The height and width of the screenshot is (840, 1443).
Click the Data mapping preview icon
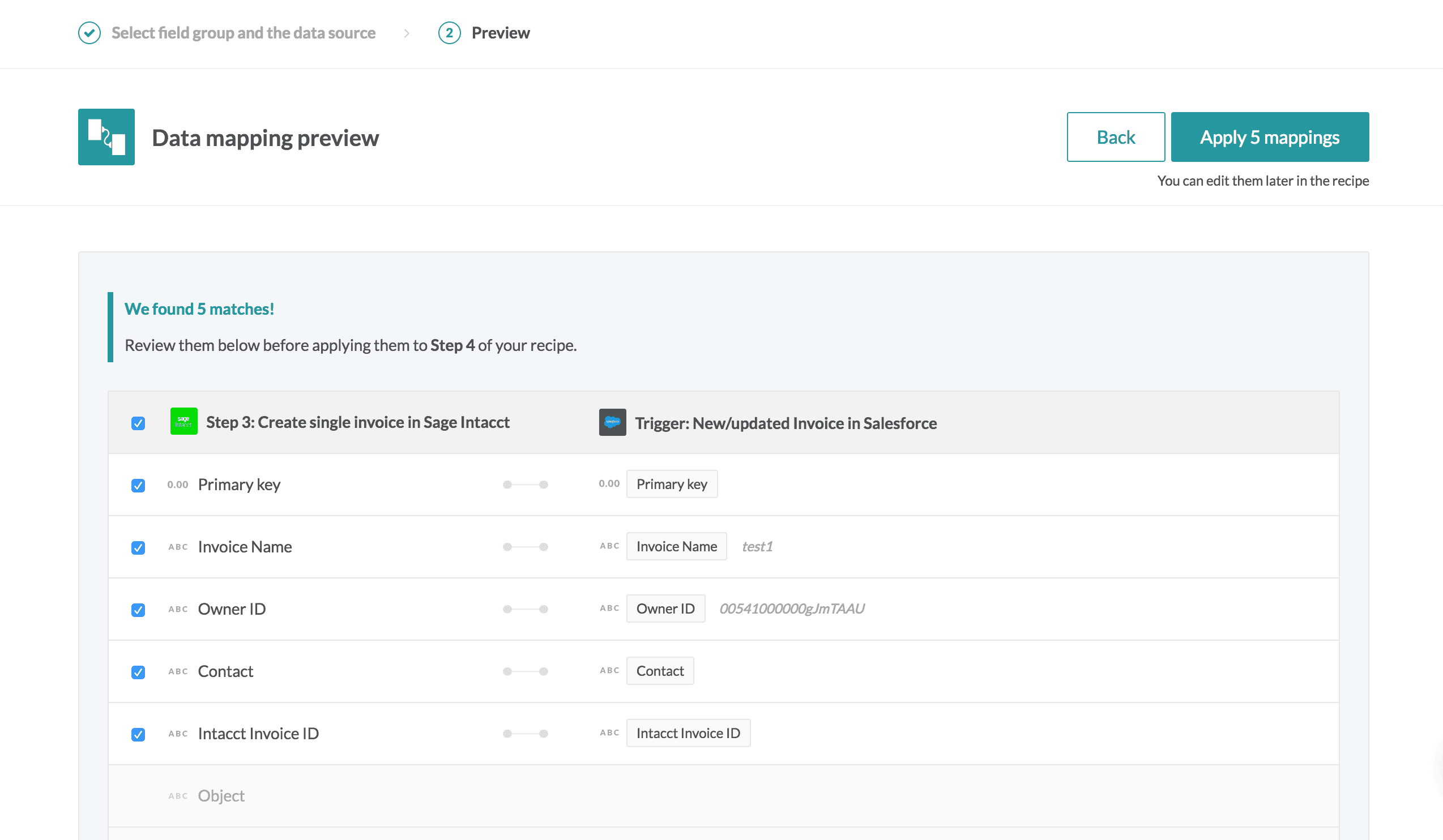pos(106,138)
